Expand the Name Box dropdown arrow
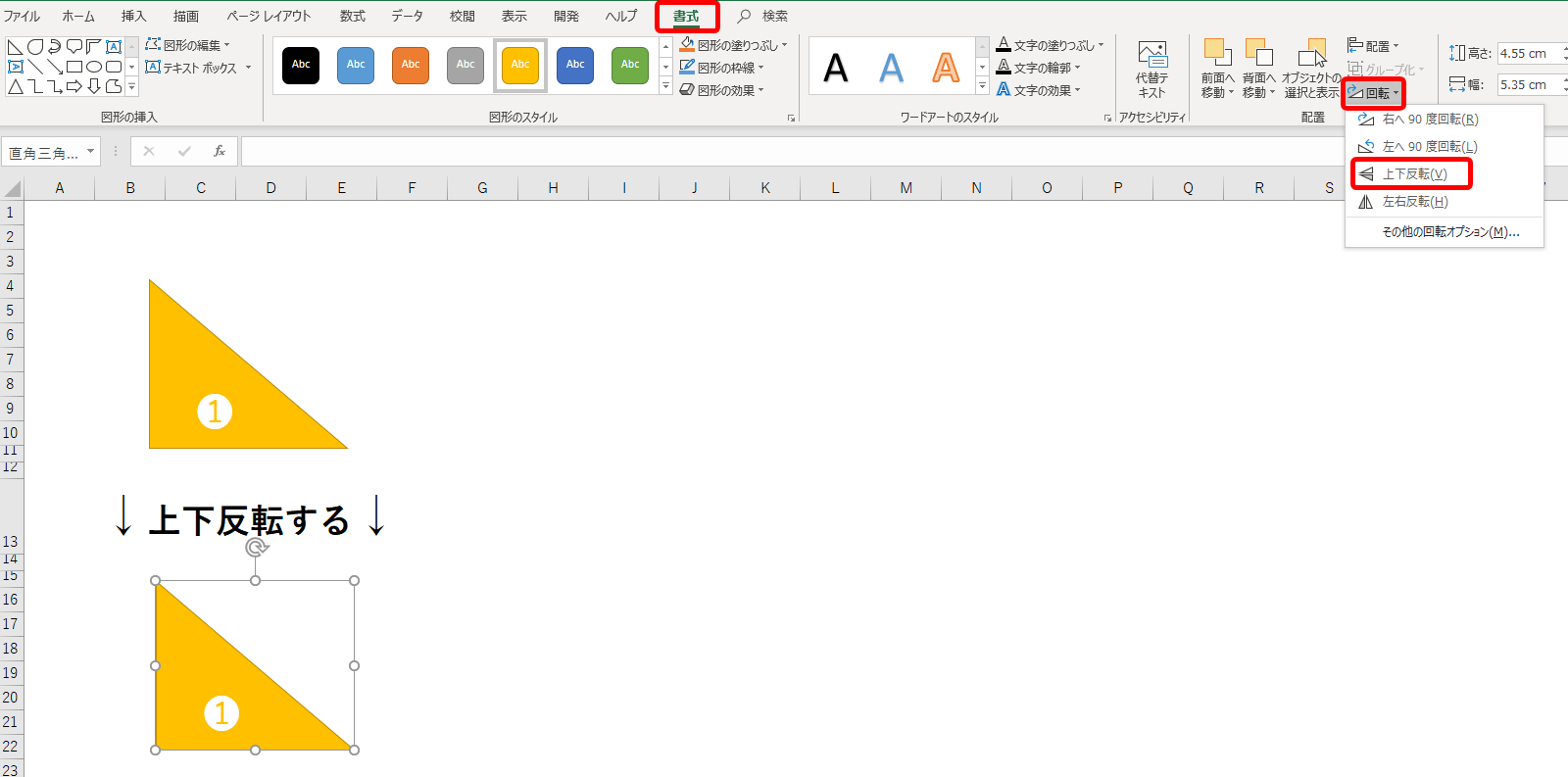Image resolution: width=1568 pixels, height=777 pixels. [90, 152]
